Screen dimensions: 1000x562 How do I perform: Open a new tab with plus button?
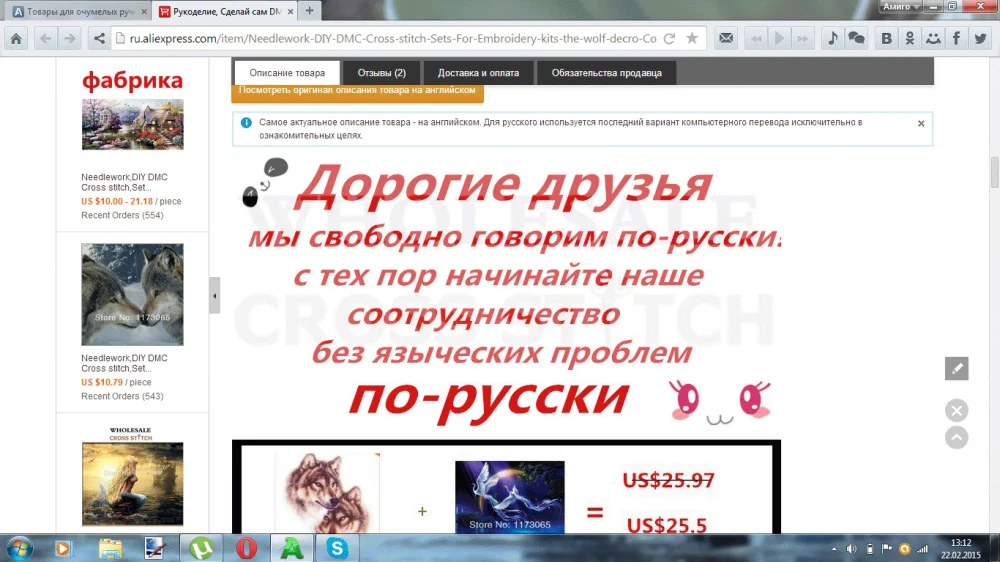309,10
